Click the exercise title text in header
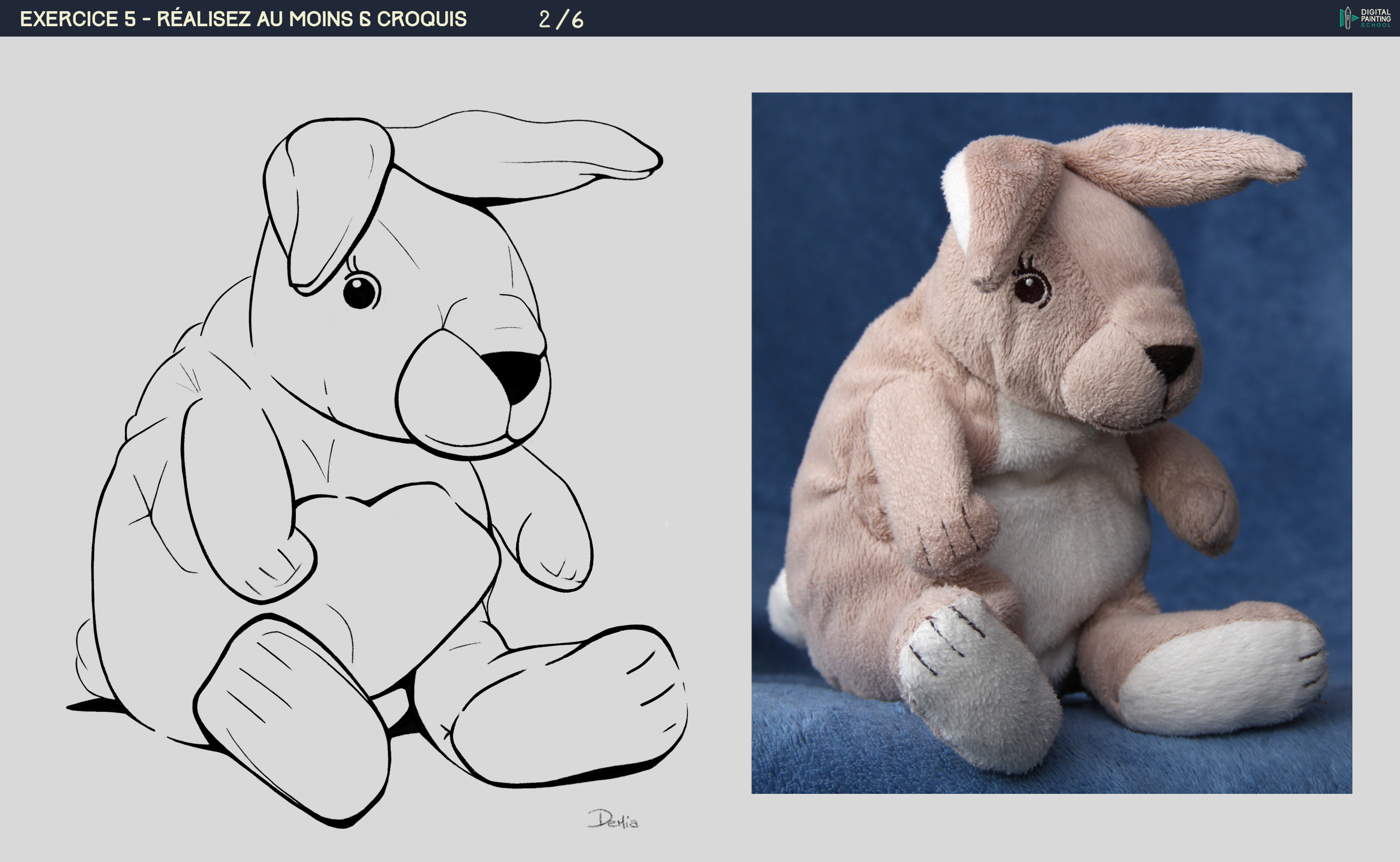Image resolution: width=1400 pixels, height=862 pixels. pos(243,19)
